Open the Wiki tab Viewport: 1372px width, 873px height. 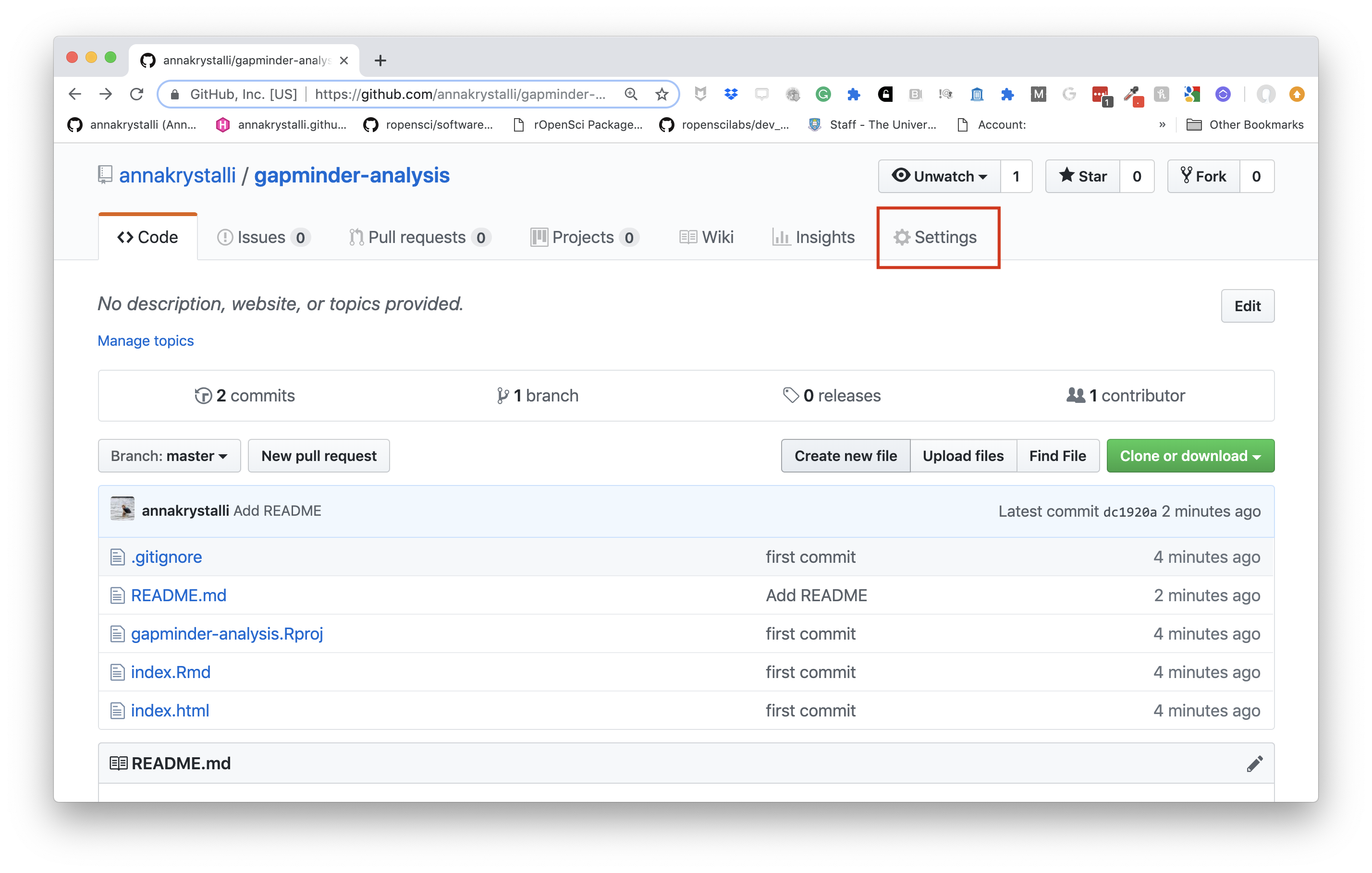coord(706,237)
